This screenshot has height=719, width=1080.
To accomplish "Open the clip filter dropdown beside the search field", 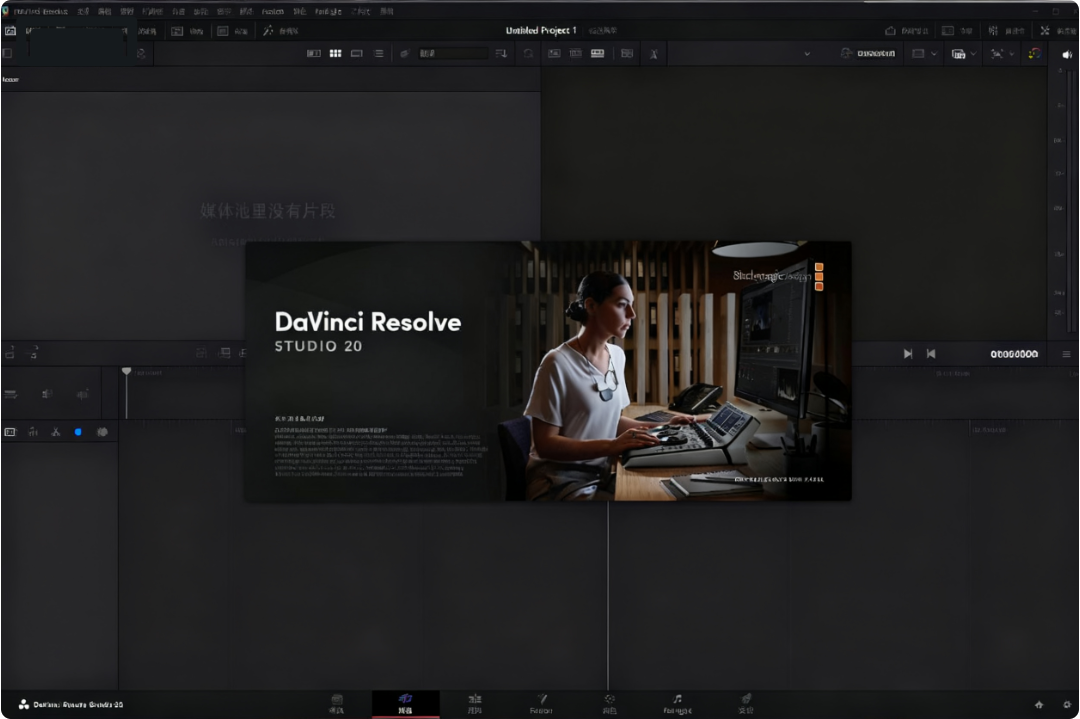I will pos(501,53).
